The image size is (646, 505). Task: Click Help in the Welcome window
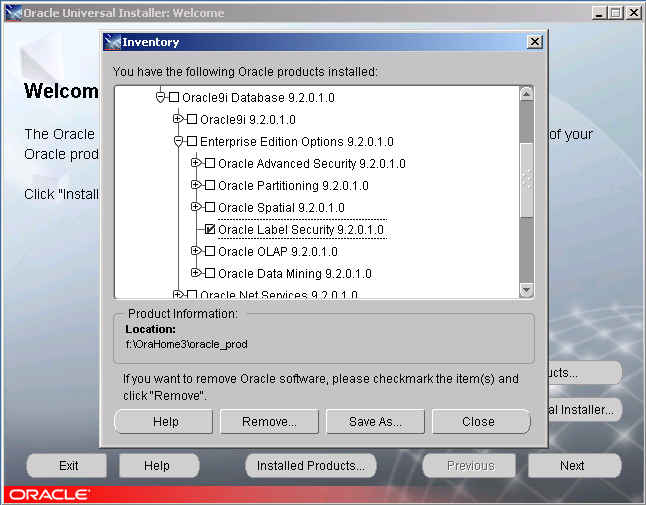pos(159,465)
